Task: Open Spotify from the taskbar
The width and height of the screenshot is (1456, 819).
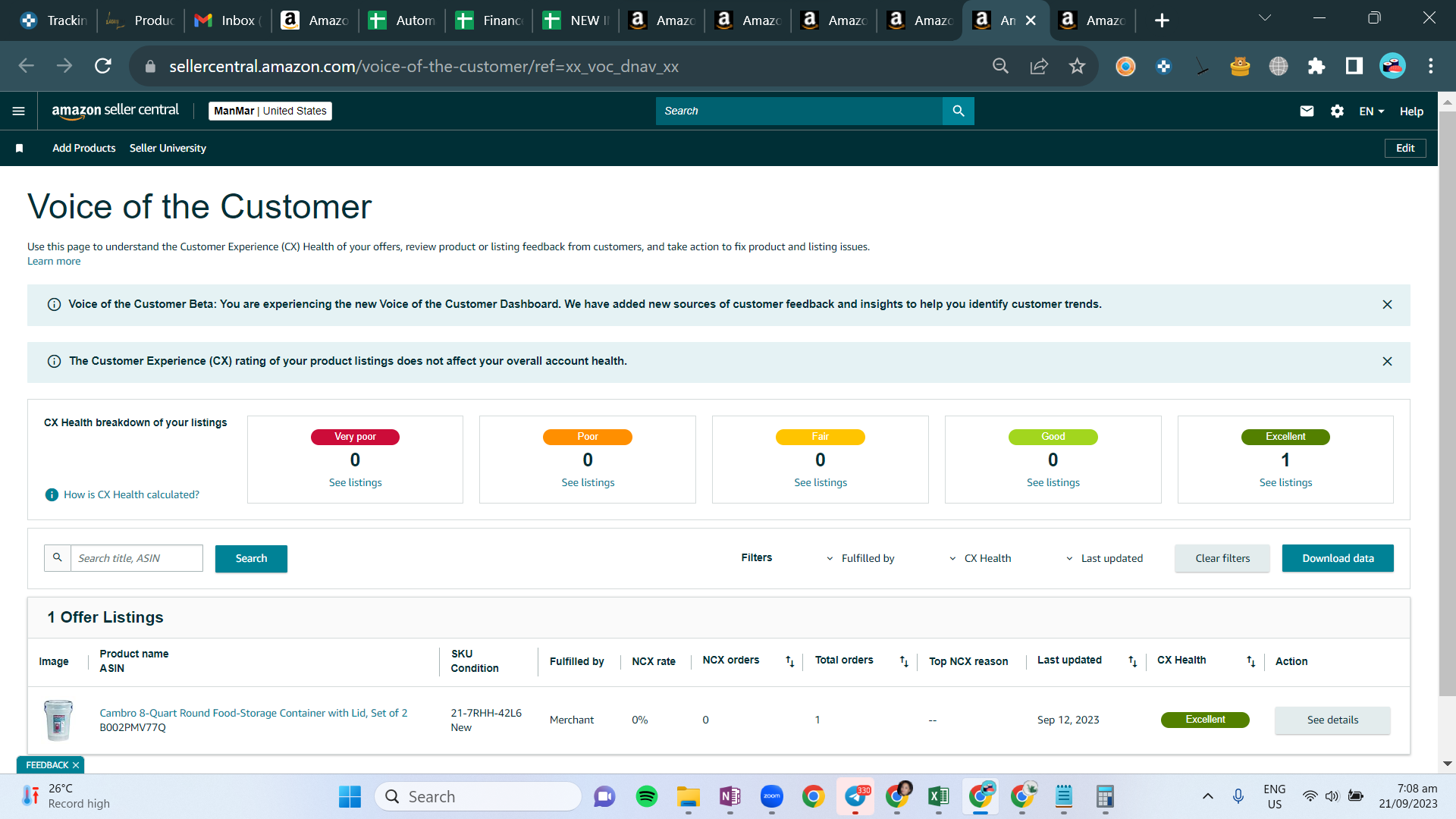Action: coord(647,796)
